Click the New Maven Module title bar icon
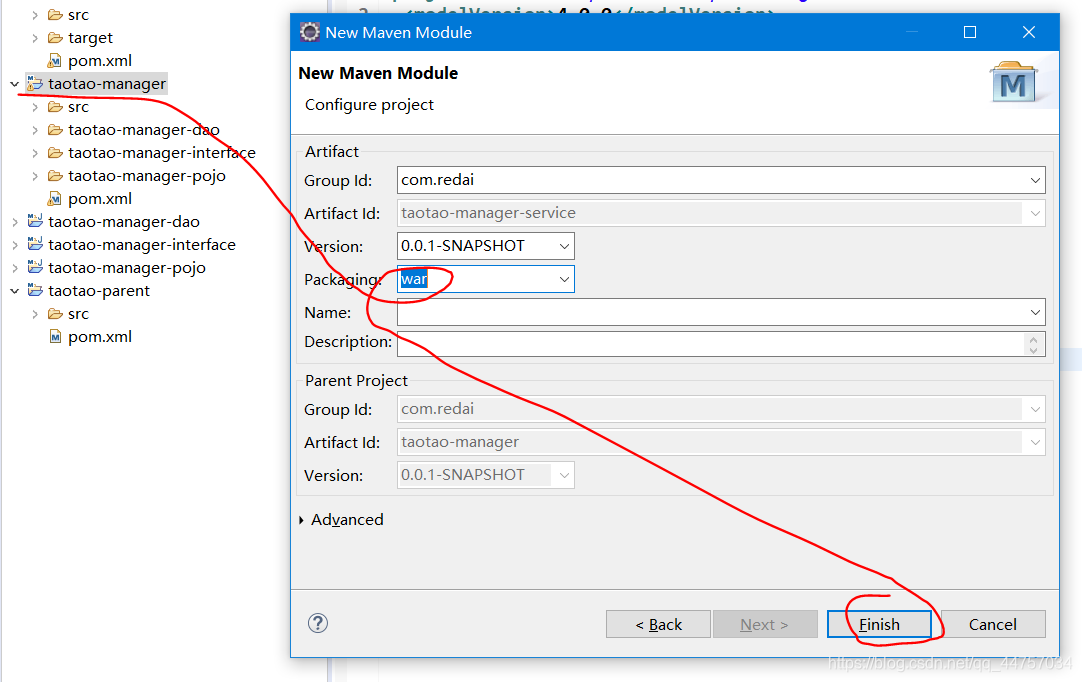Screen dimensions: 1082x682 pyautogui.click(x=310, y=32)
